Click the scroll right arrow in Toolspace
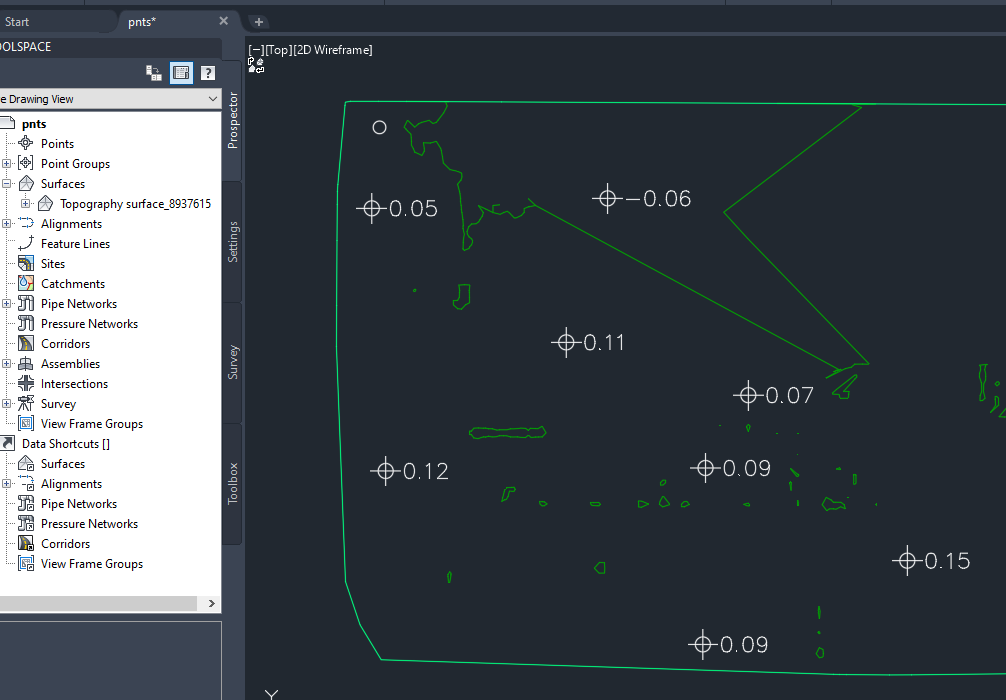 (211, 603)
